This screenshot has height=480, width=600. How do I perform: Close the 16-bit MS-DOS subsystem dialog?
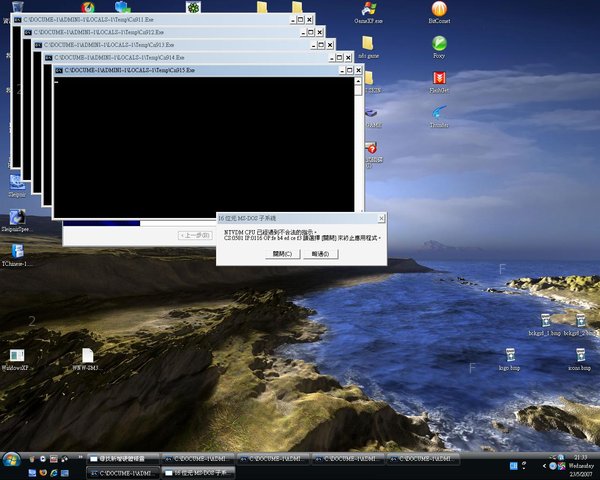pos(381,218)
